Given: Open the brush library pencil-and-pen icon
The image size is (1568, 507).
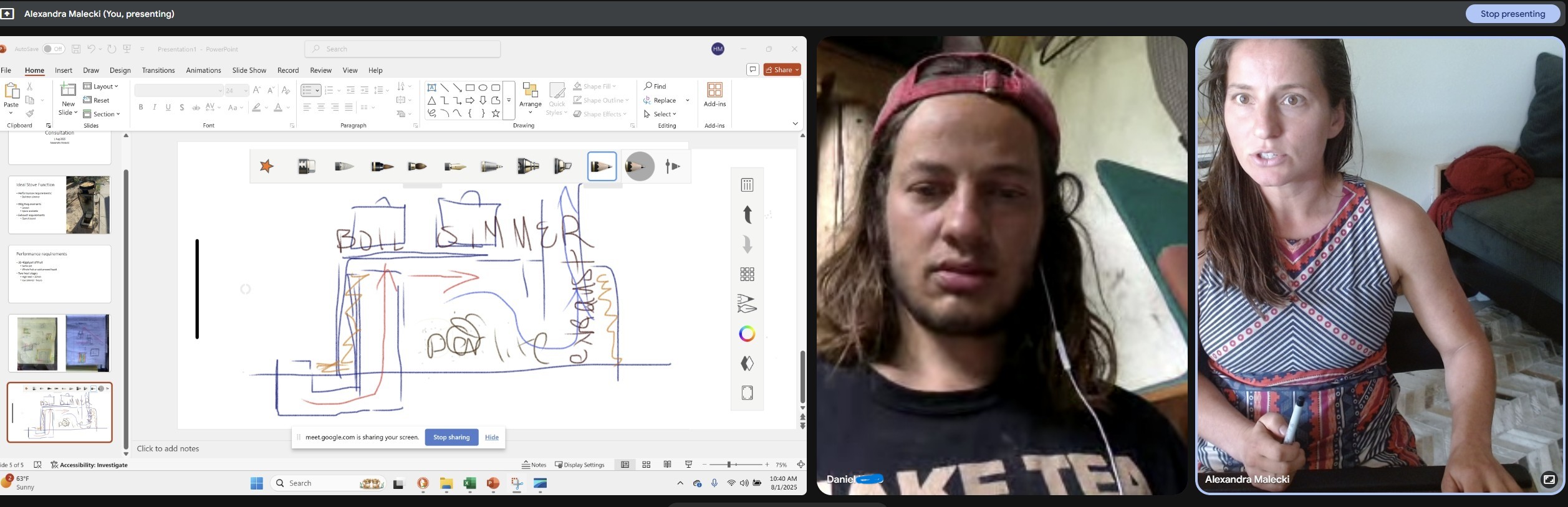Looking at the screenshot, I should pos(747,304).
